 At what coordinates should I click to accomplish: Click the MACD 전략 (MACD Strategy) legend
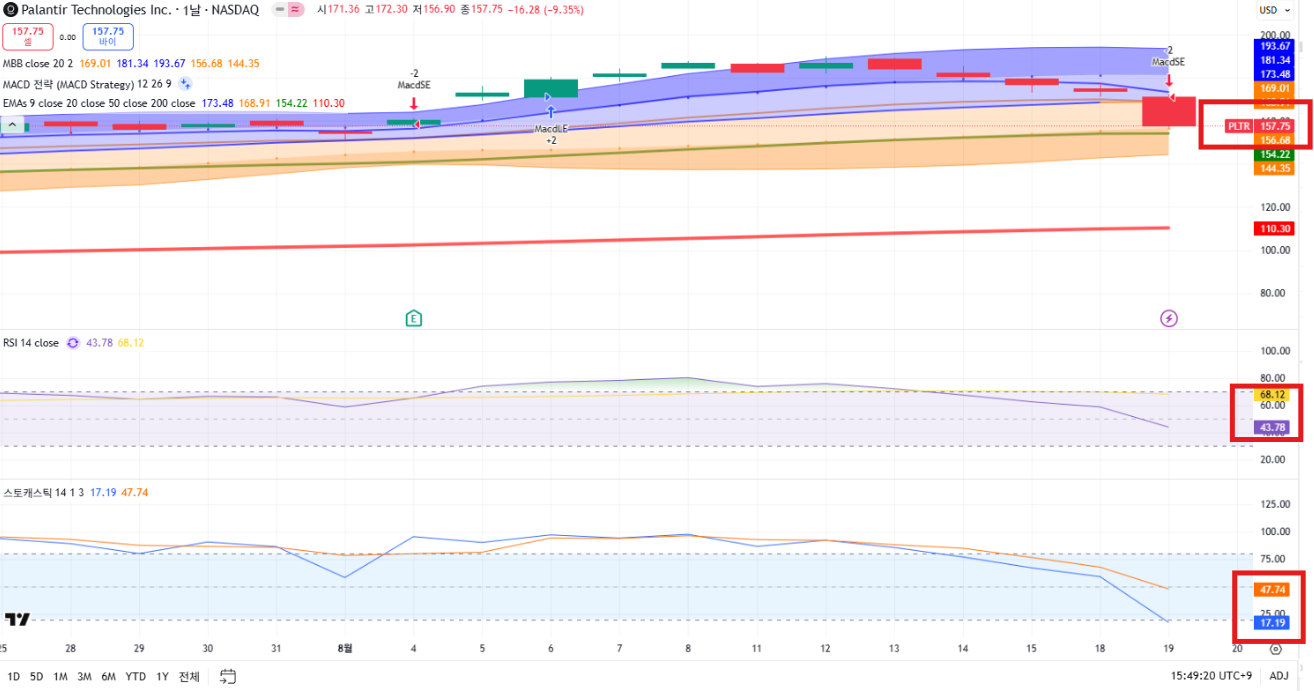click(87, 84)
